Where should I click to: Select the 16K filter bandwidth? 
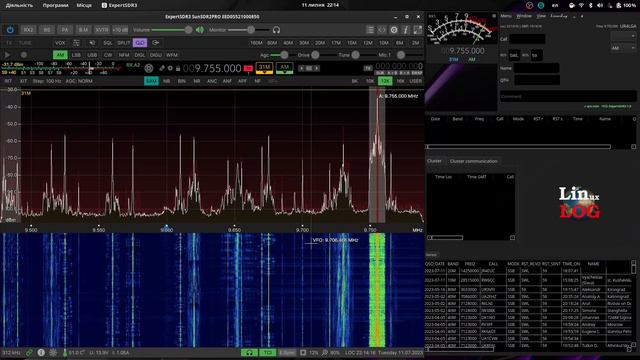point(400,81)
